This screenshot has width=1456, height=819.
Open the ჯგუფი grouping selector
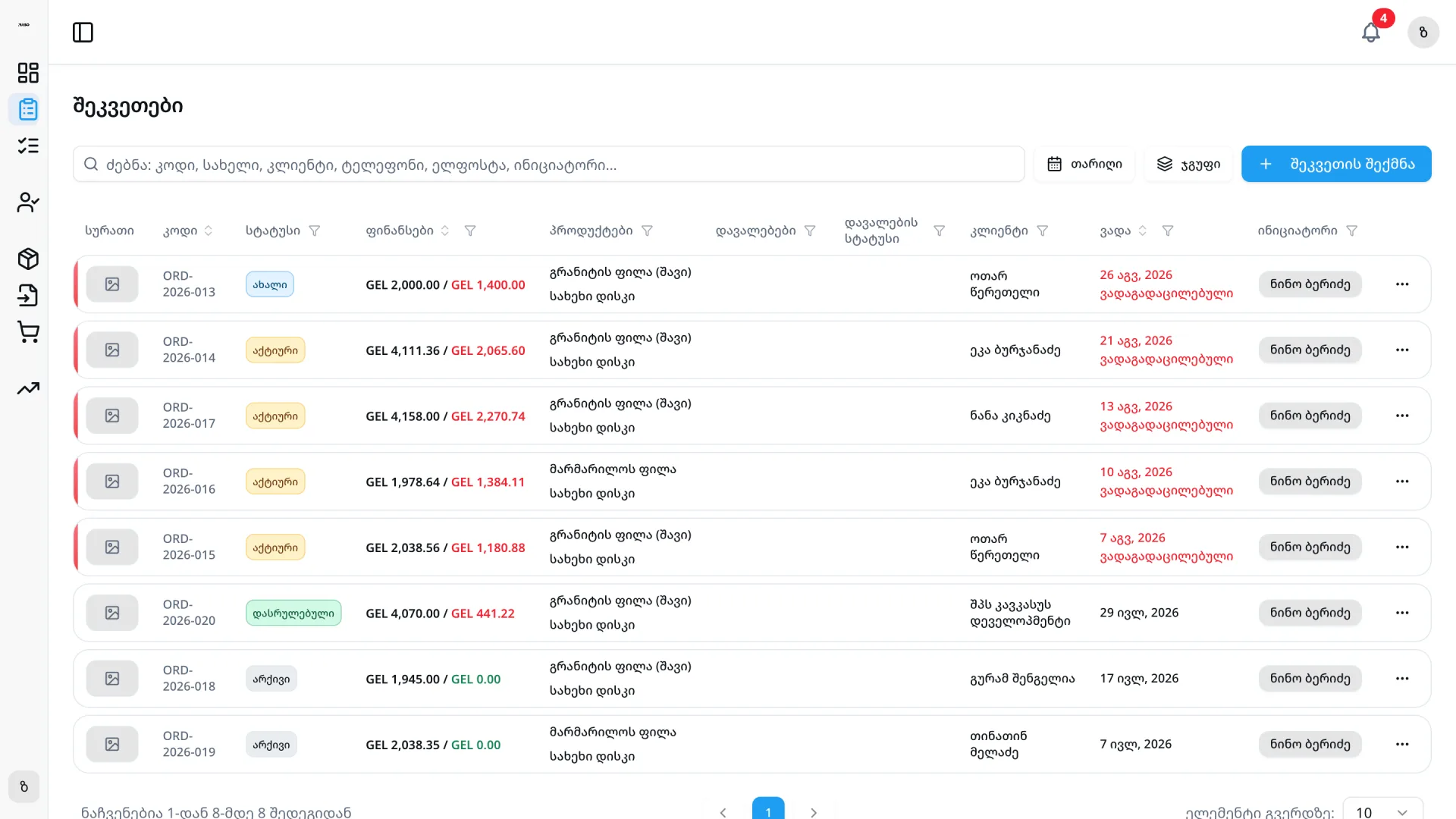pos(1188,164)
